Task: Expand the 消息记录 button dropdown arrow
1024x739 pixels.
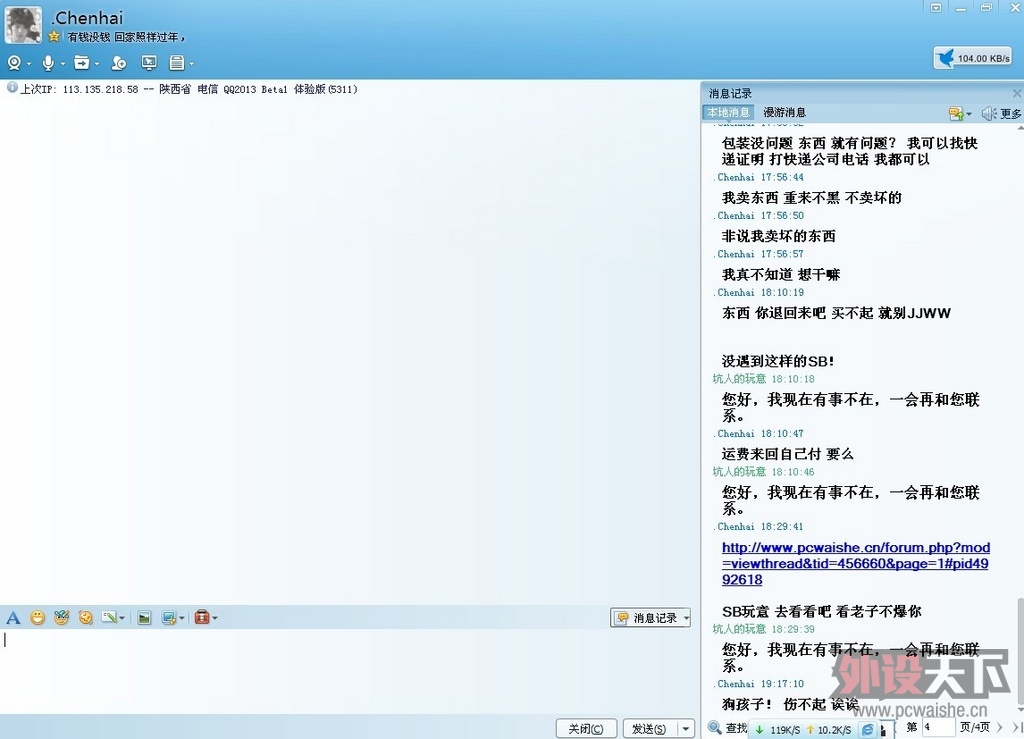Action: (686, 618)
